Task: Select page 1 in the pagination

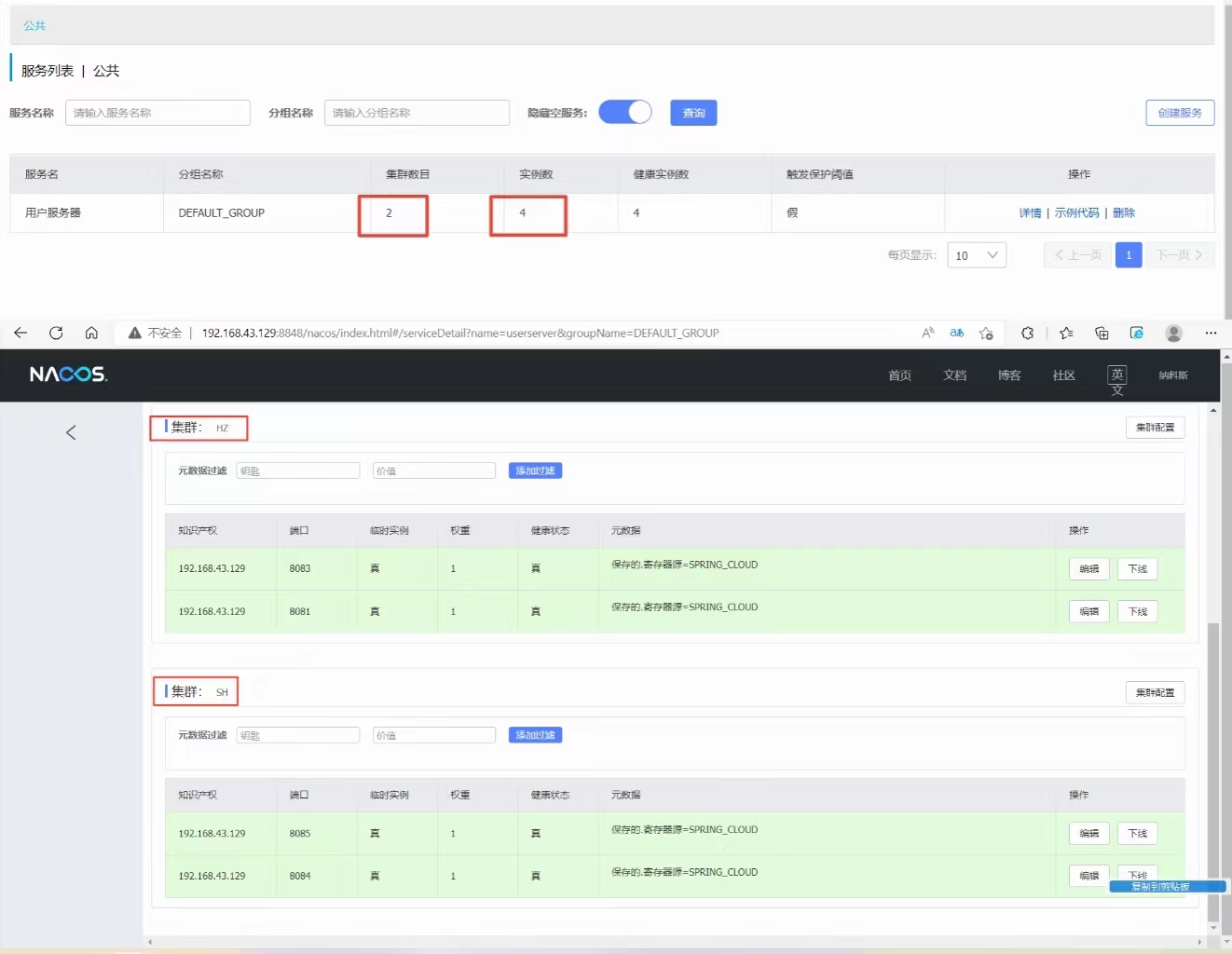Action: [x=1129, y=255]
